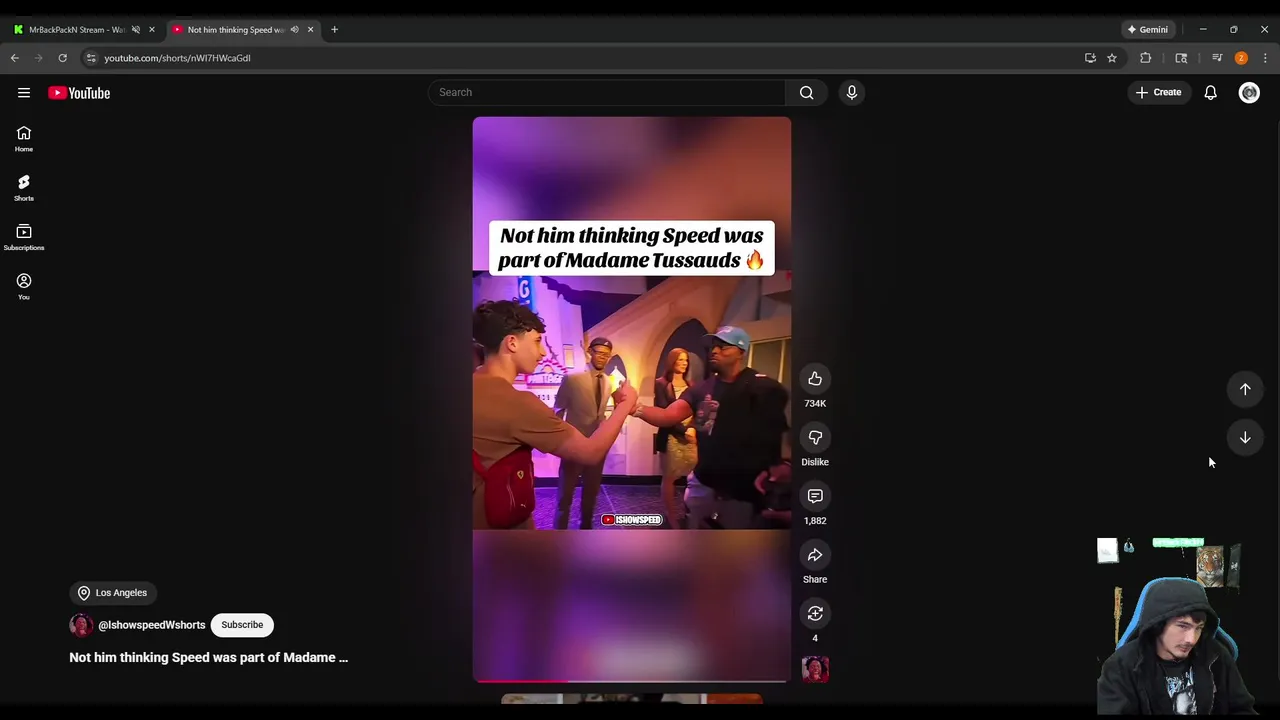Click the magnifier search button
Image resolution: width=1280 pixels, height=720 pixels.
pos(806,93)
